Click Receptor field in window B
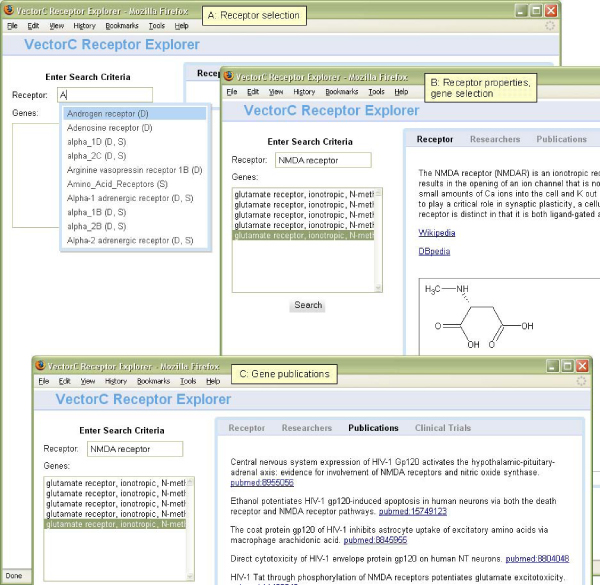This screenshot has width=600, height=585. (x=323, y=160)
